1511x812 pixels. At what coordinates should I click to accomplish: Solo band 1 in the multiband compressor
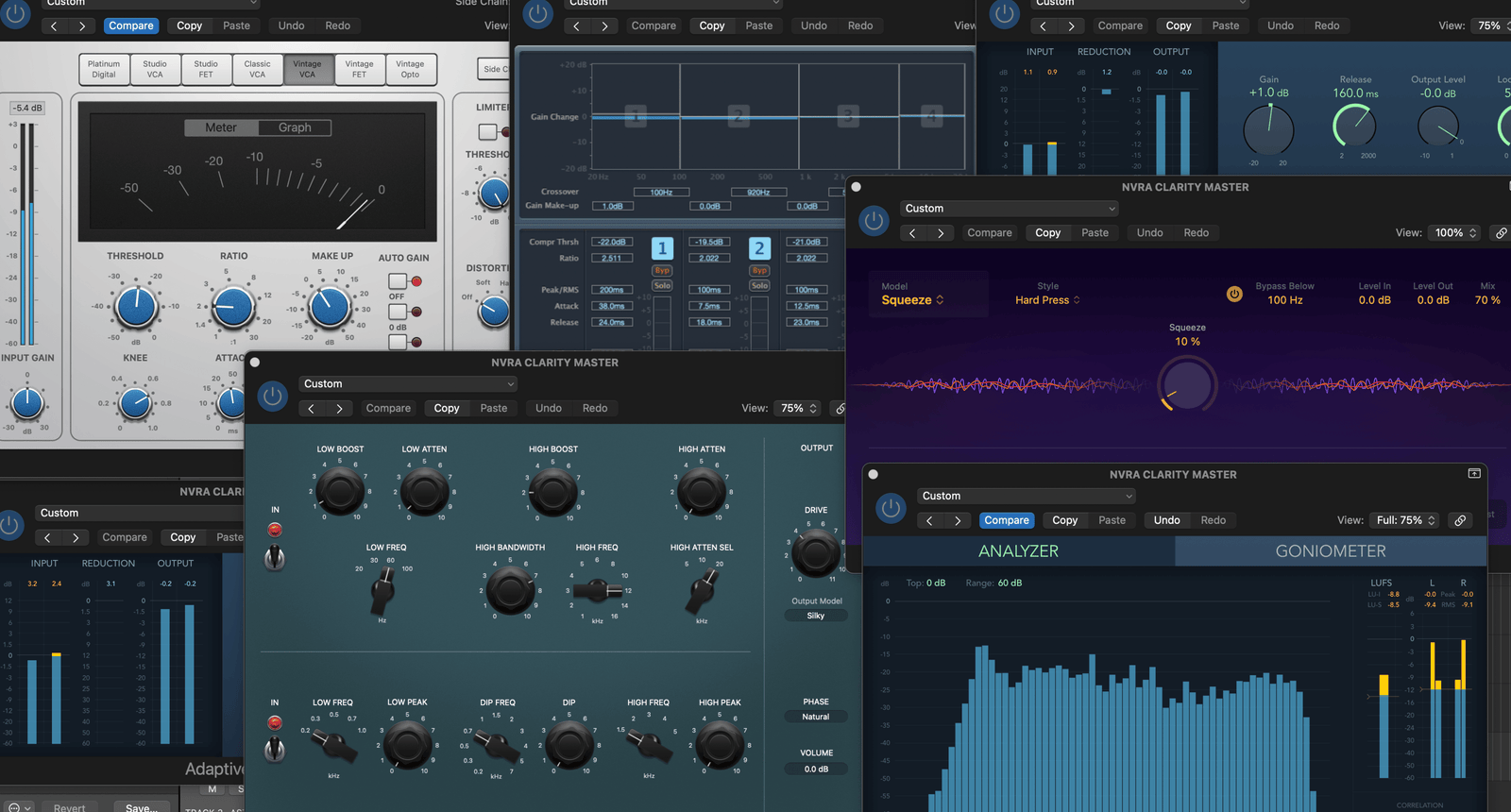(662, 286)
